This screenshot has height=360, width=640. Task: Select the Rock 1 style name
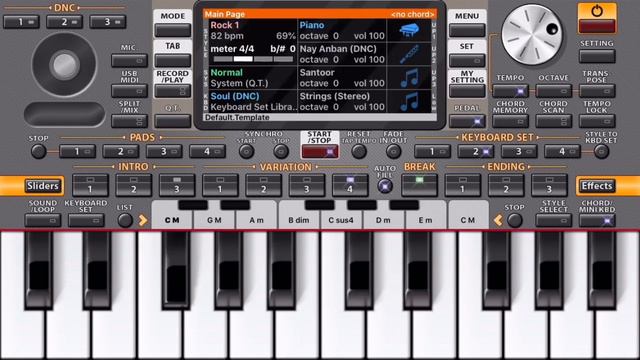[224, 25]
